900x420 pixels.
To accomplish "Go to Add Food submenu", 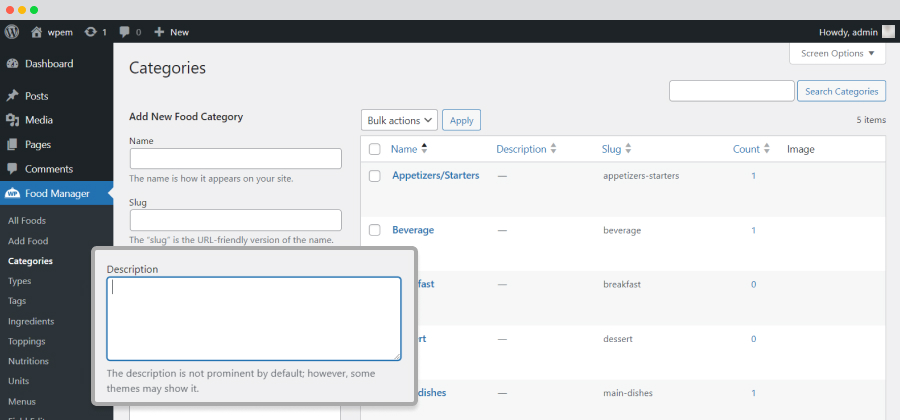I will (28, 241).
